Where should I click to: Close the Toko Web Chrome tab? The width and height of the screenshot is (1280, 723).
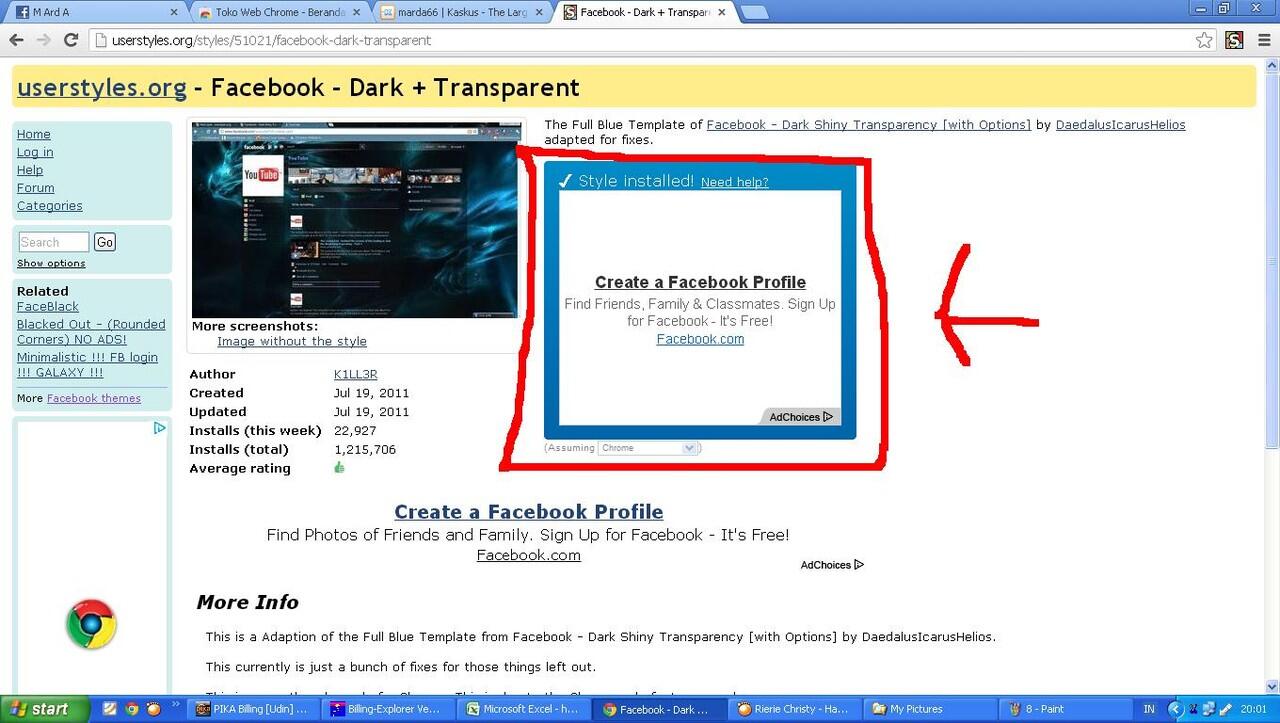click(x=358, y=12)
